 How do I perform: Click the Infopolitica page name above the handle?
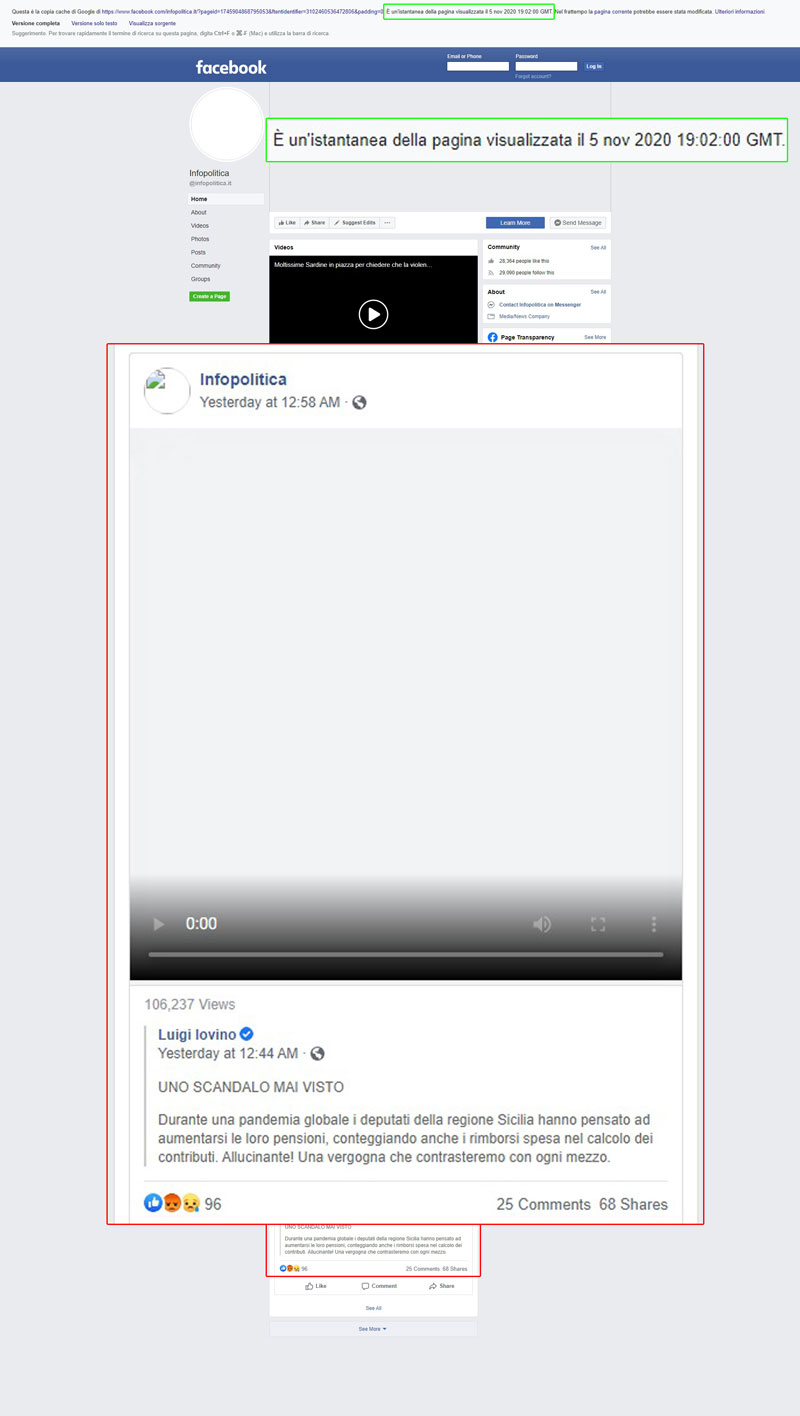click(x=209, y=173)
